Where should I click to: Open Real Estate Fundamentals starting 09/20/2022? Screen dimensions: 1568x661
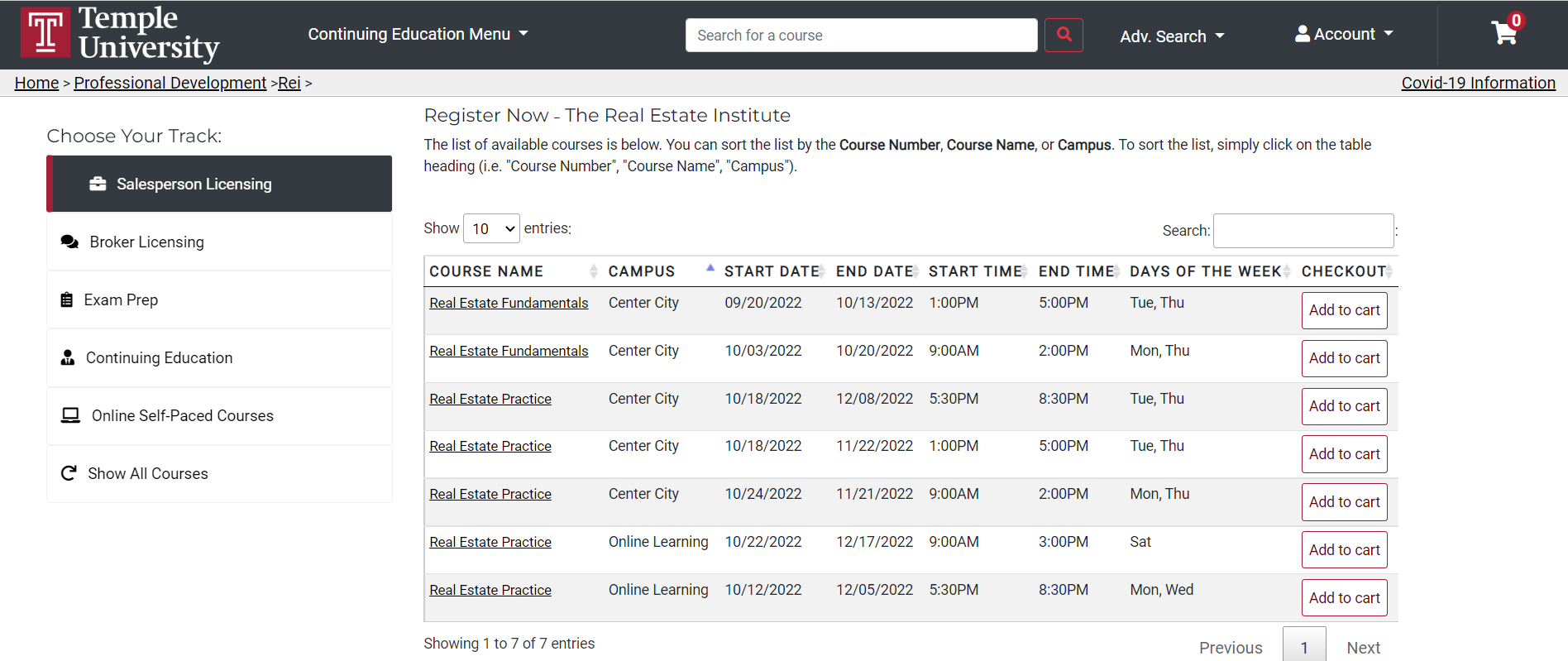[x=509, y=303]
